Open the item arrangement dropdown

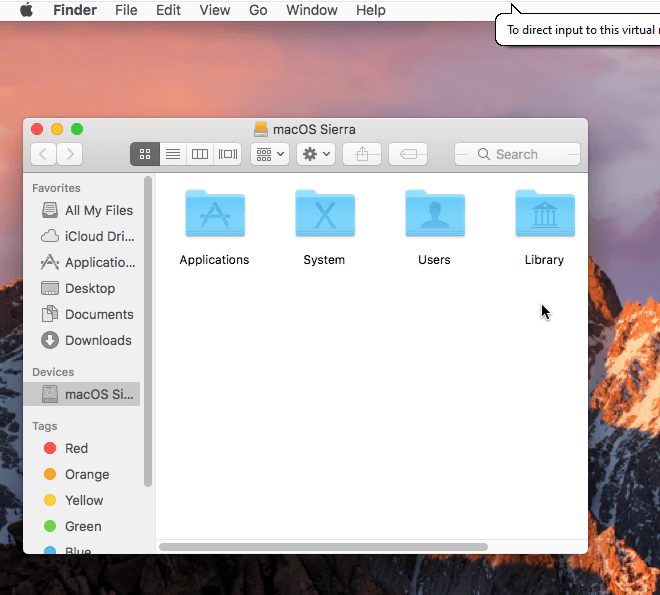pos(270,154)
